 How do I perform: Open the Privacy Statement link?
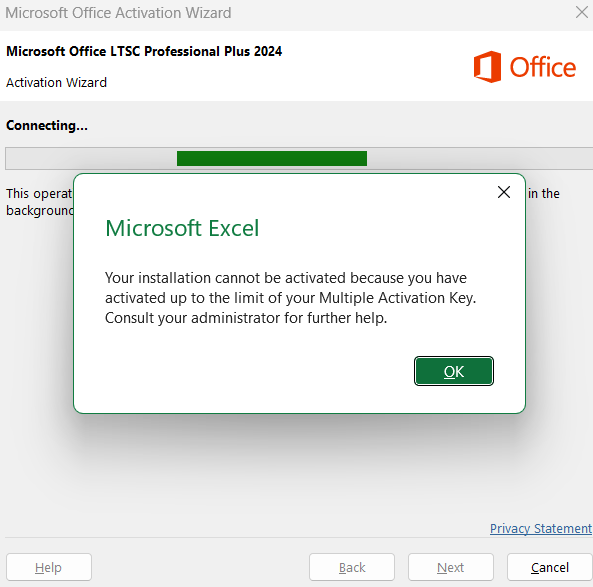click(540, 528)
